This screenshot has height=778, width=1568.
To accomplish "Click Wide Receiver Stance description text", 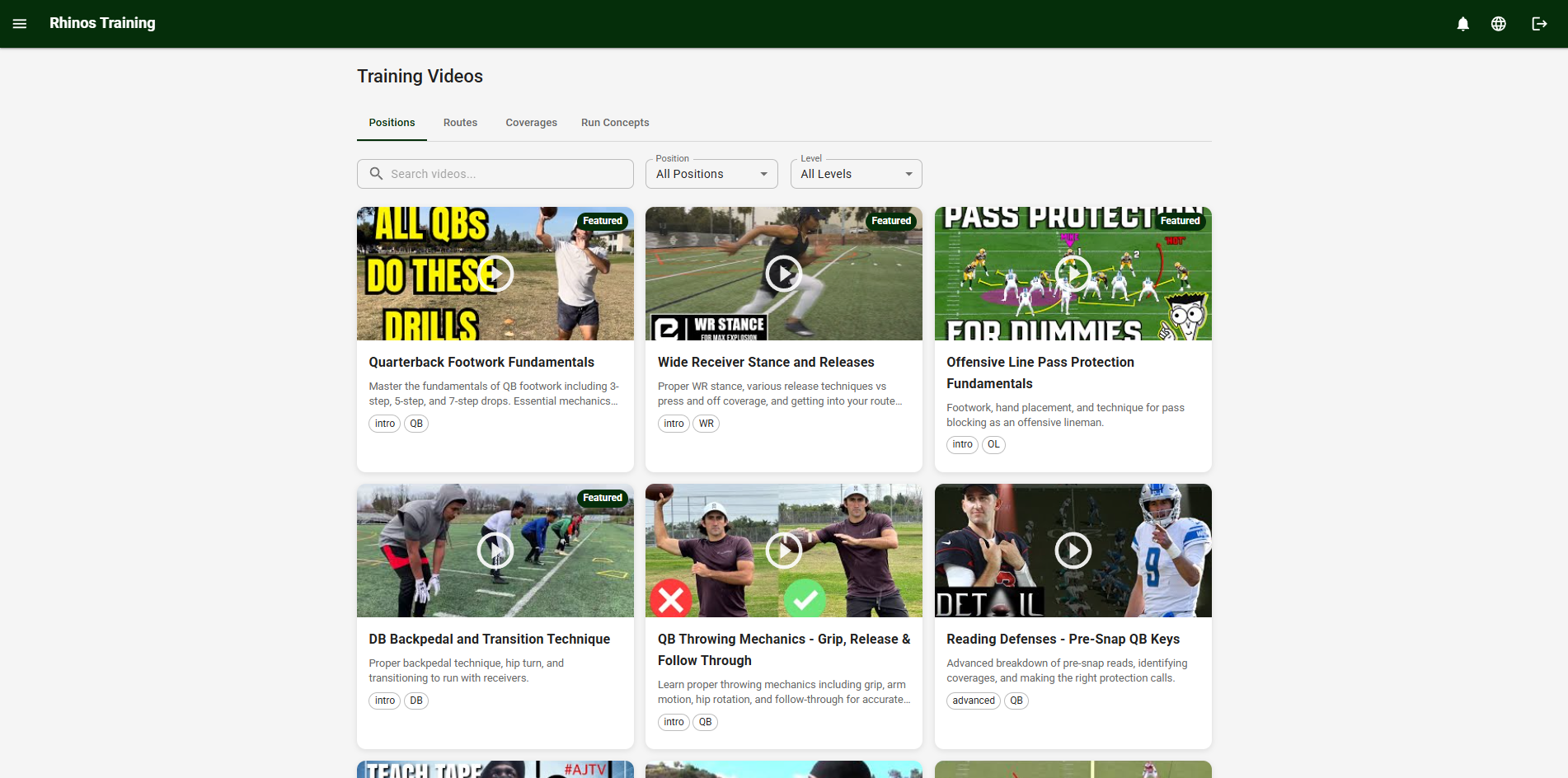I will point(780,394).
